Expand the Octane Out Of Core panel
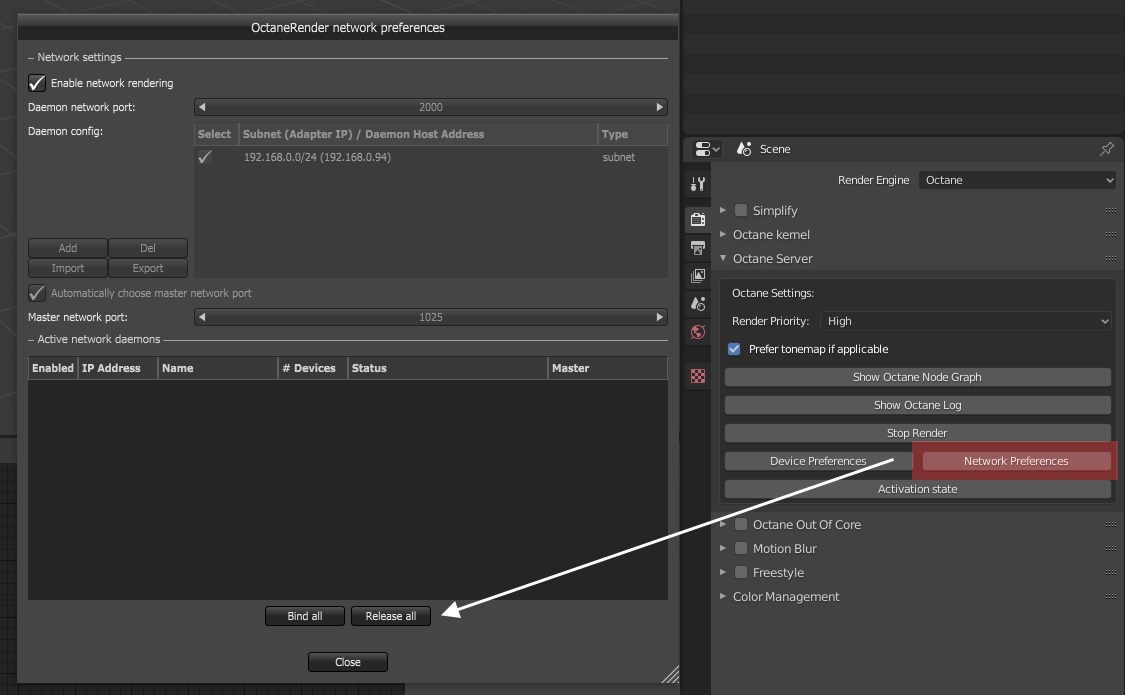1125x695 pixels. click(x=723, y=524)
